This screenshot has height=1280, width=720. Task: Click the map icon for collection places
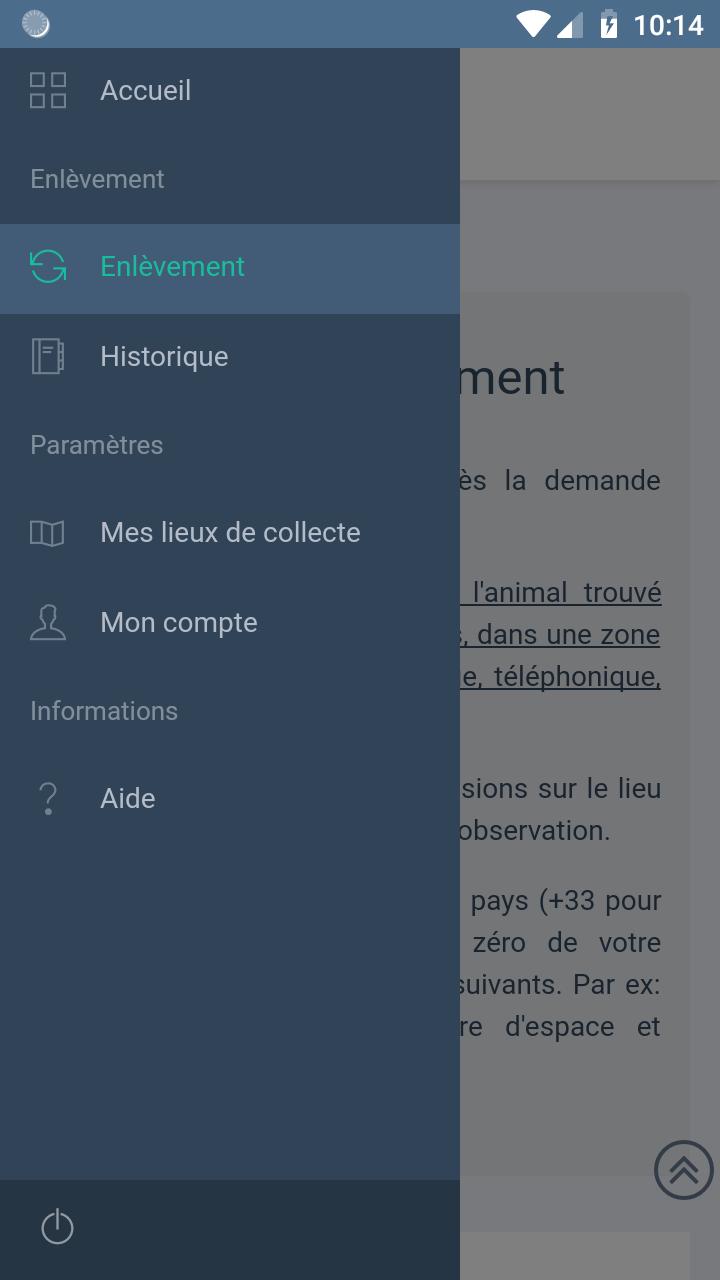tap(48, 533)
